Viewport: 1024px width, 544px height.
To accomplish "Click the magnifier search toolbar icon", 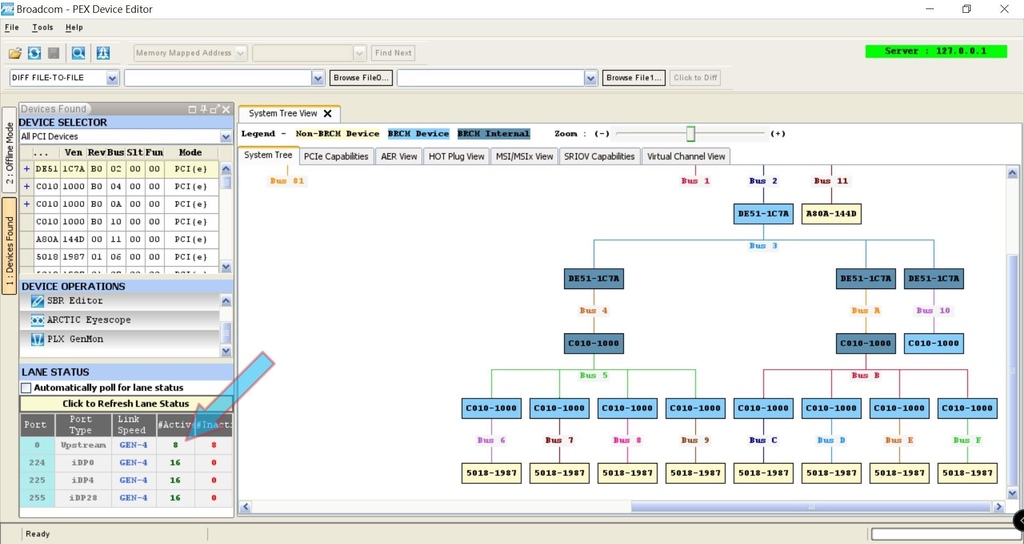I will (78, 53).
